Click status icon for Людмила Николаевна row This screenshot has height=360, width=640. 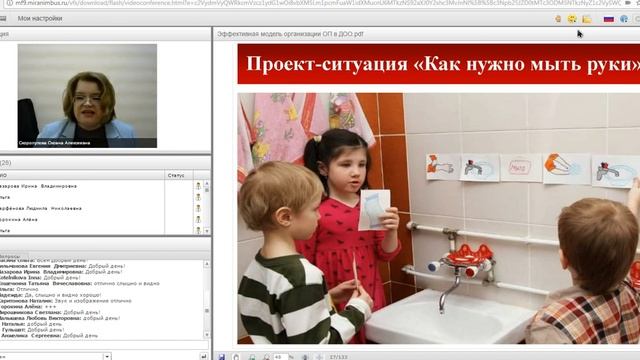point(198,209)
